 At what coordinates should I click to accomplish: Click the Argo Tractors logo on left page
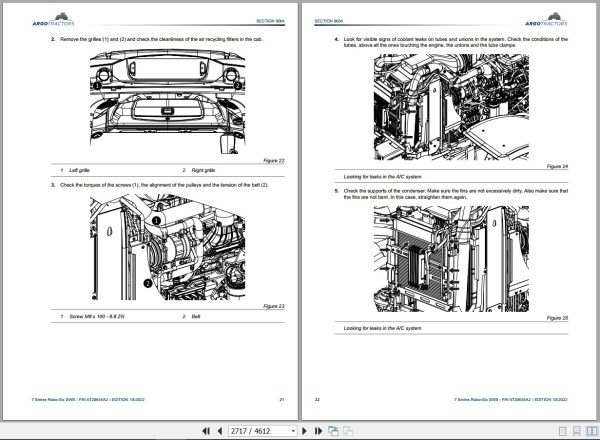tap(54, 20)
